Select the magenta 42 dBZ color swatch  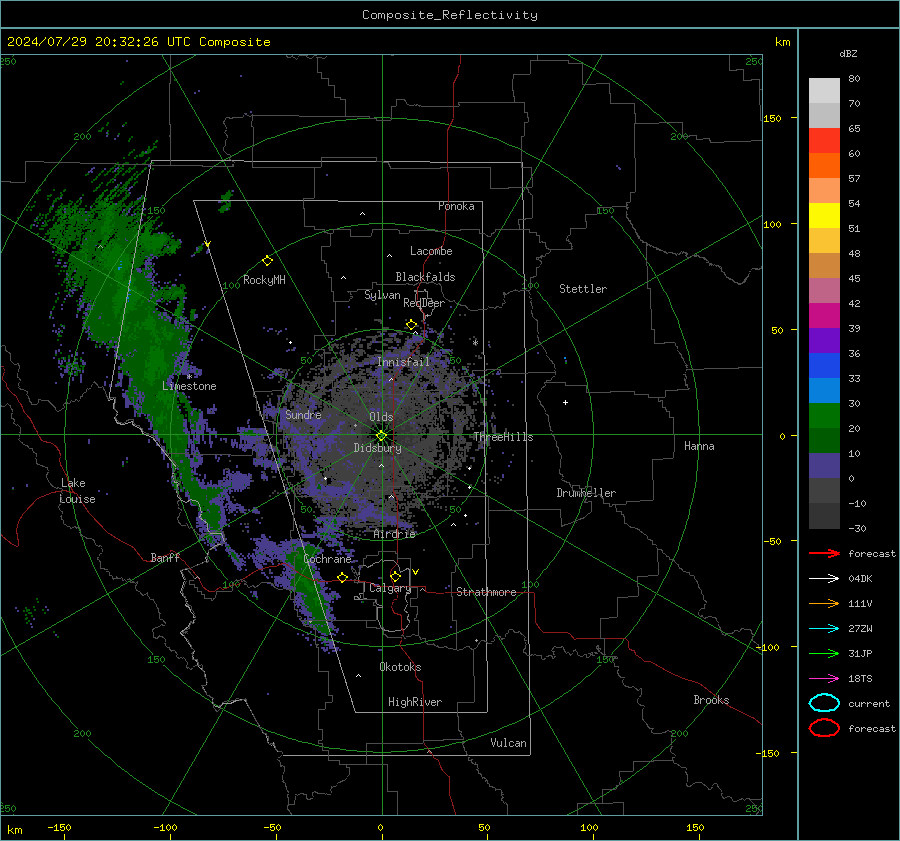coord(824,316)
